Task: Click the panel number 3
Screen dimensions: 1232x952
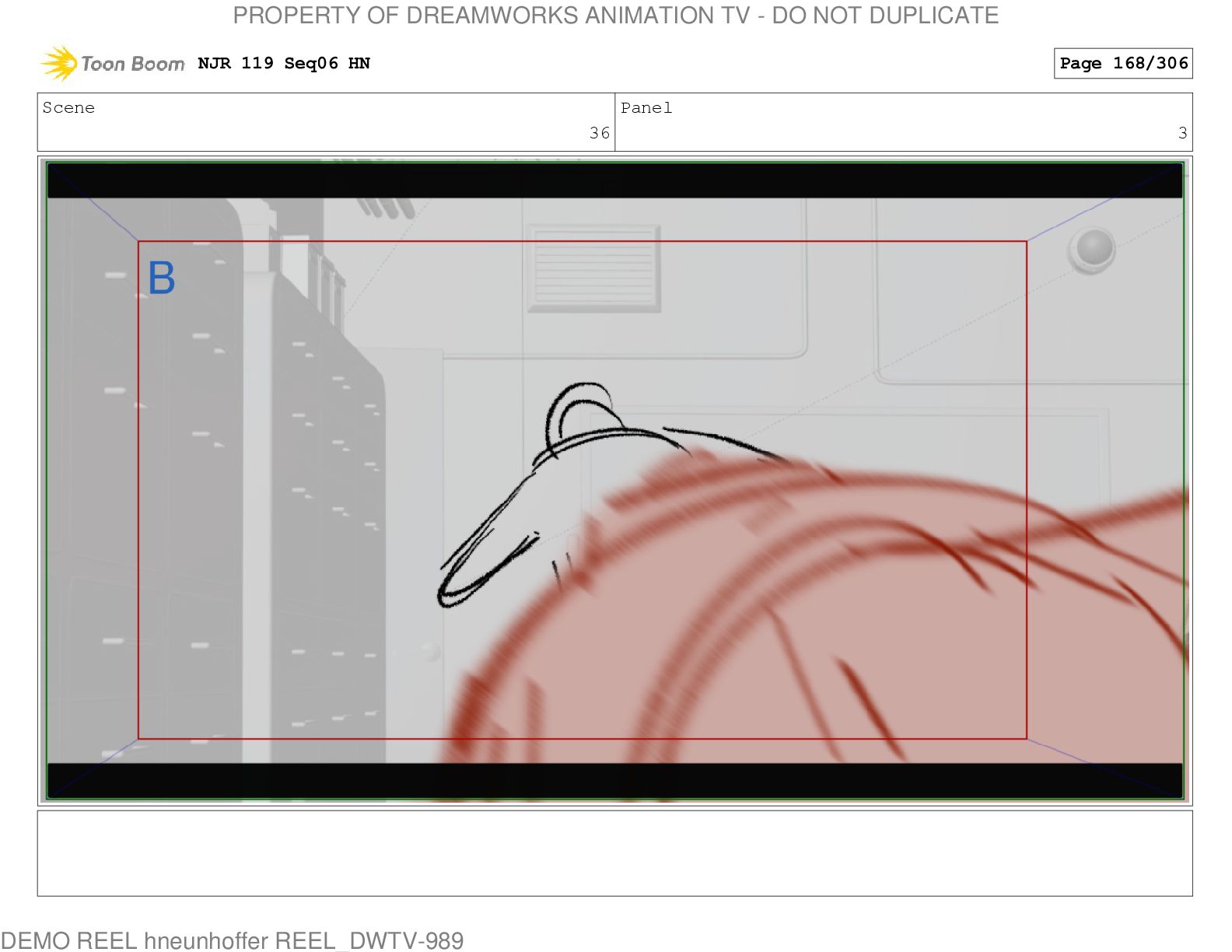Action: (x=1182, y=133)
